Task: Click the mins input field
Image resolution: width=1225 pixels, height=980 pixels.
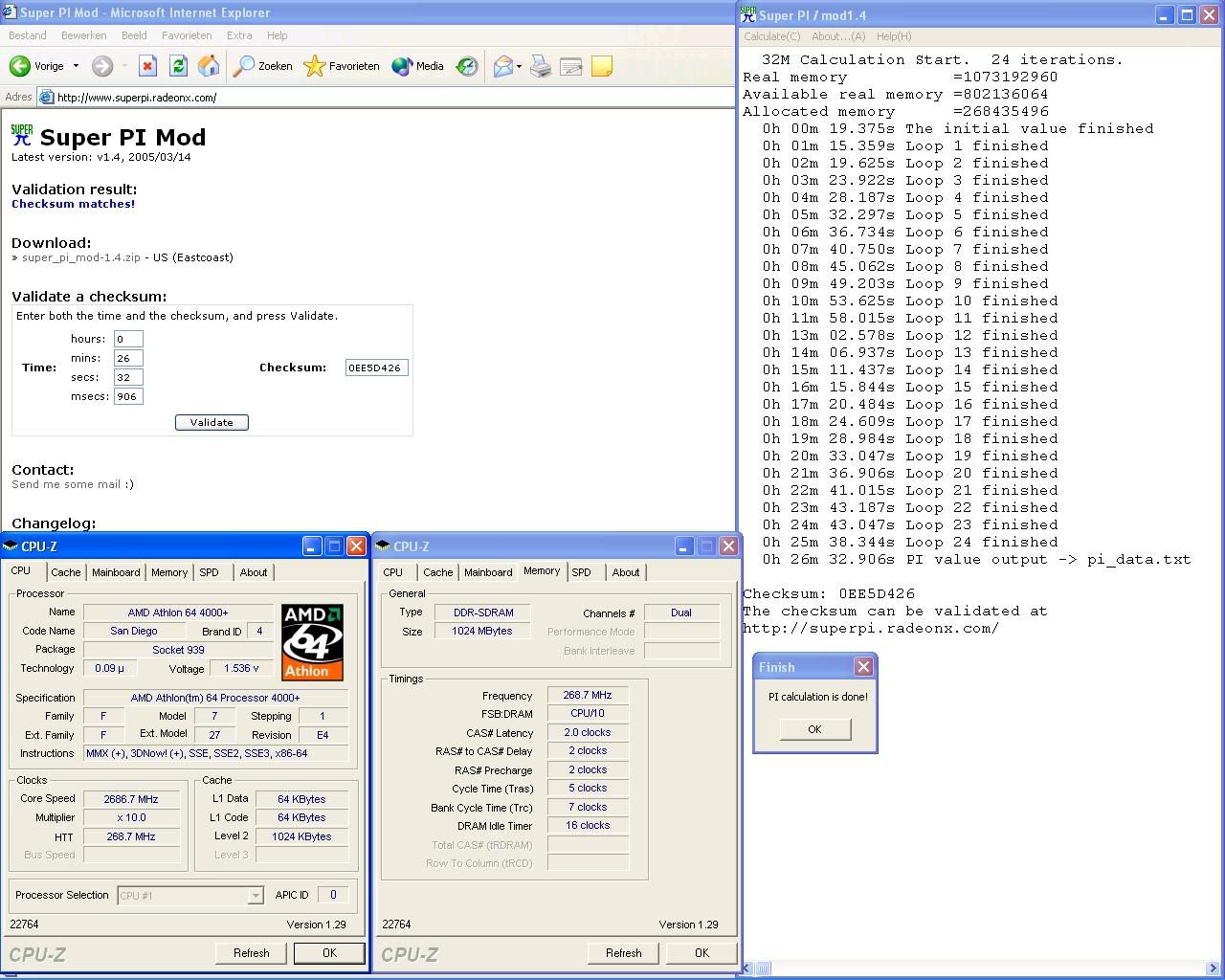Action: click(x=128, y=358)
